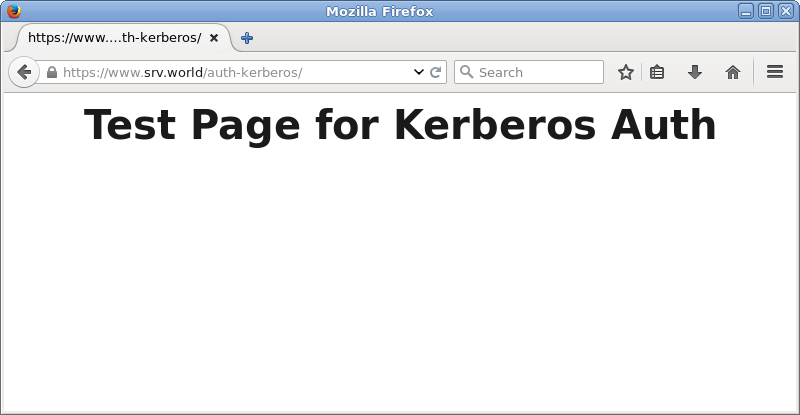800x415 pixels.
Task: Maximize the Mozilla Firefox window
Action: (765, 11)
